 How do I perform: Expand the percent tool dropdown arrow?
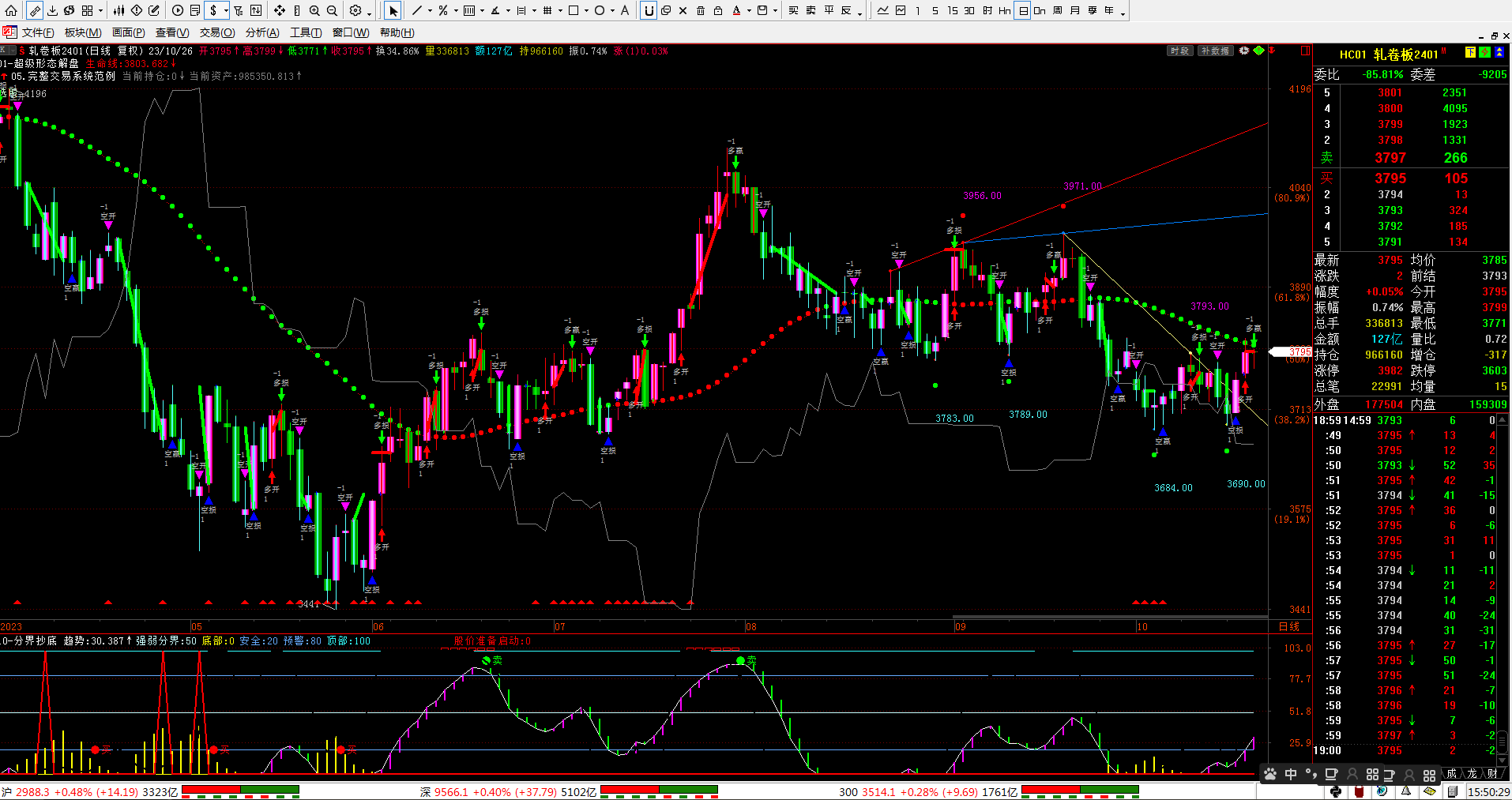[x=455, y=10]
